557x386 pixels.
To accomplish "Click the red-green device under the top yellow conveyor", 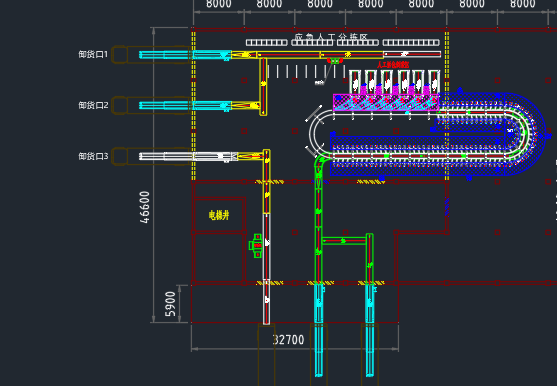I will 335,61.
